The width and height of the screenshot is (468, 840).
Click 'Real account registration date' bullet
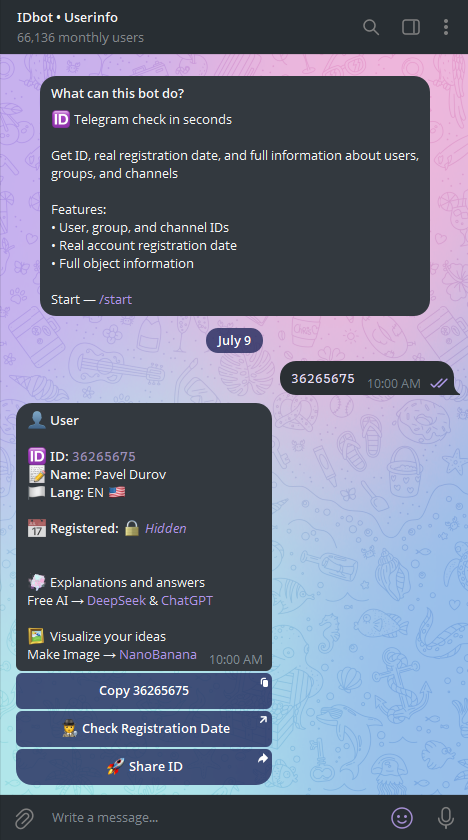[144, 245]
